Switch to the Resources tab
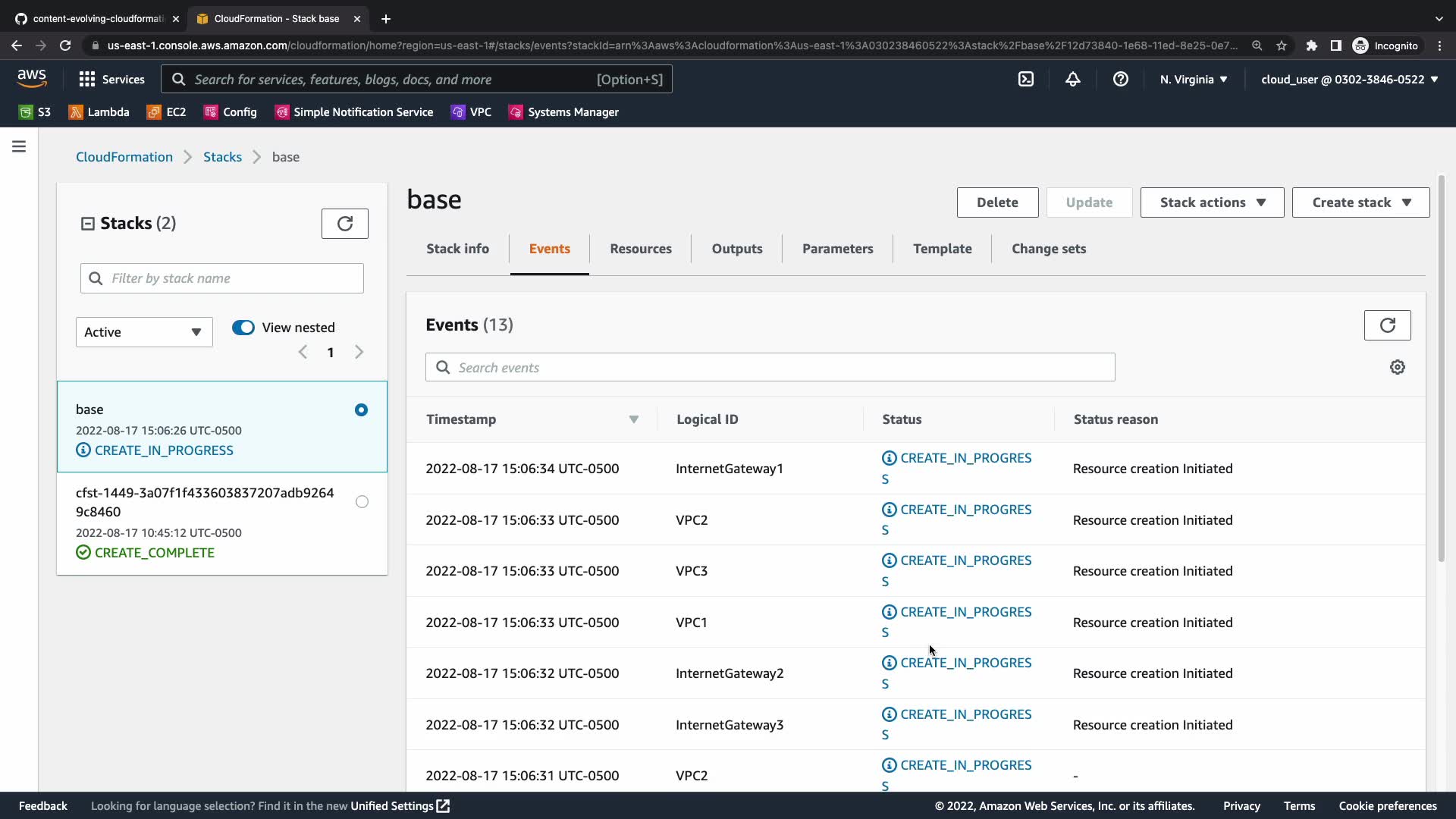 (640, 249)
